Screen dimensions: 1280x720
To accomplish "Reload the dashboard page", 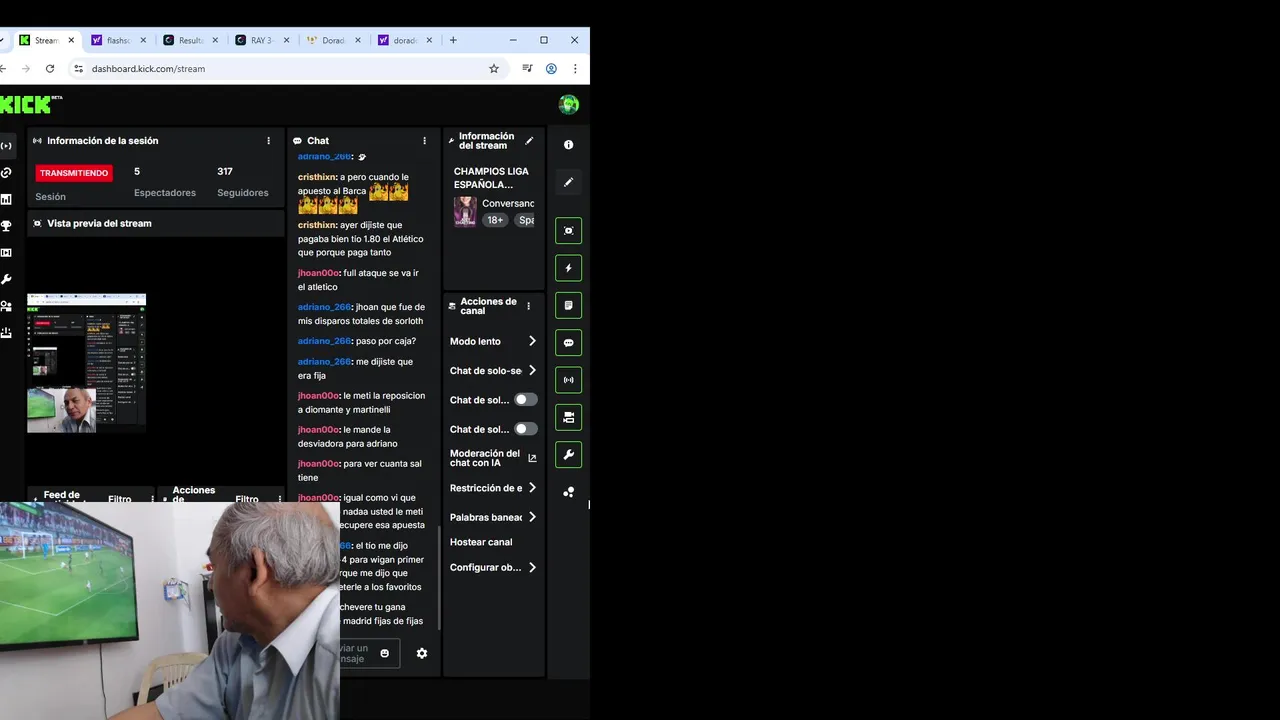I will (50, 69).
